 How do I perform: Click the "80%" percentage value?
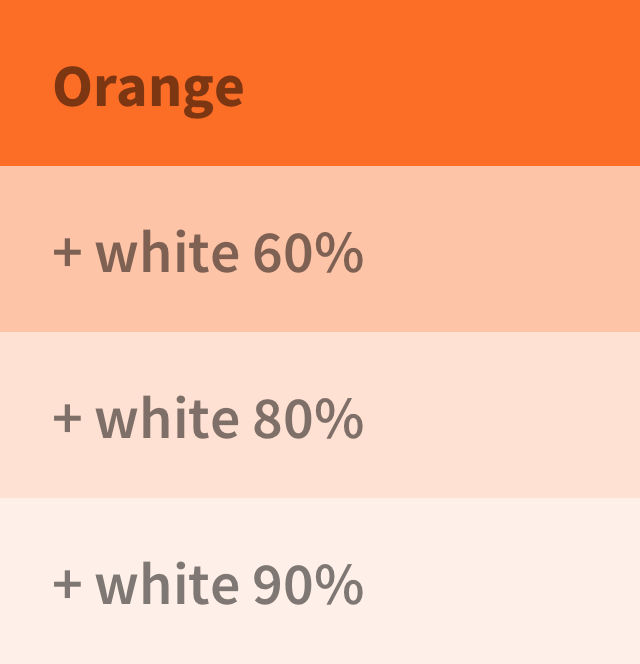[308, 419]
